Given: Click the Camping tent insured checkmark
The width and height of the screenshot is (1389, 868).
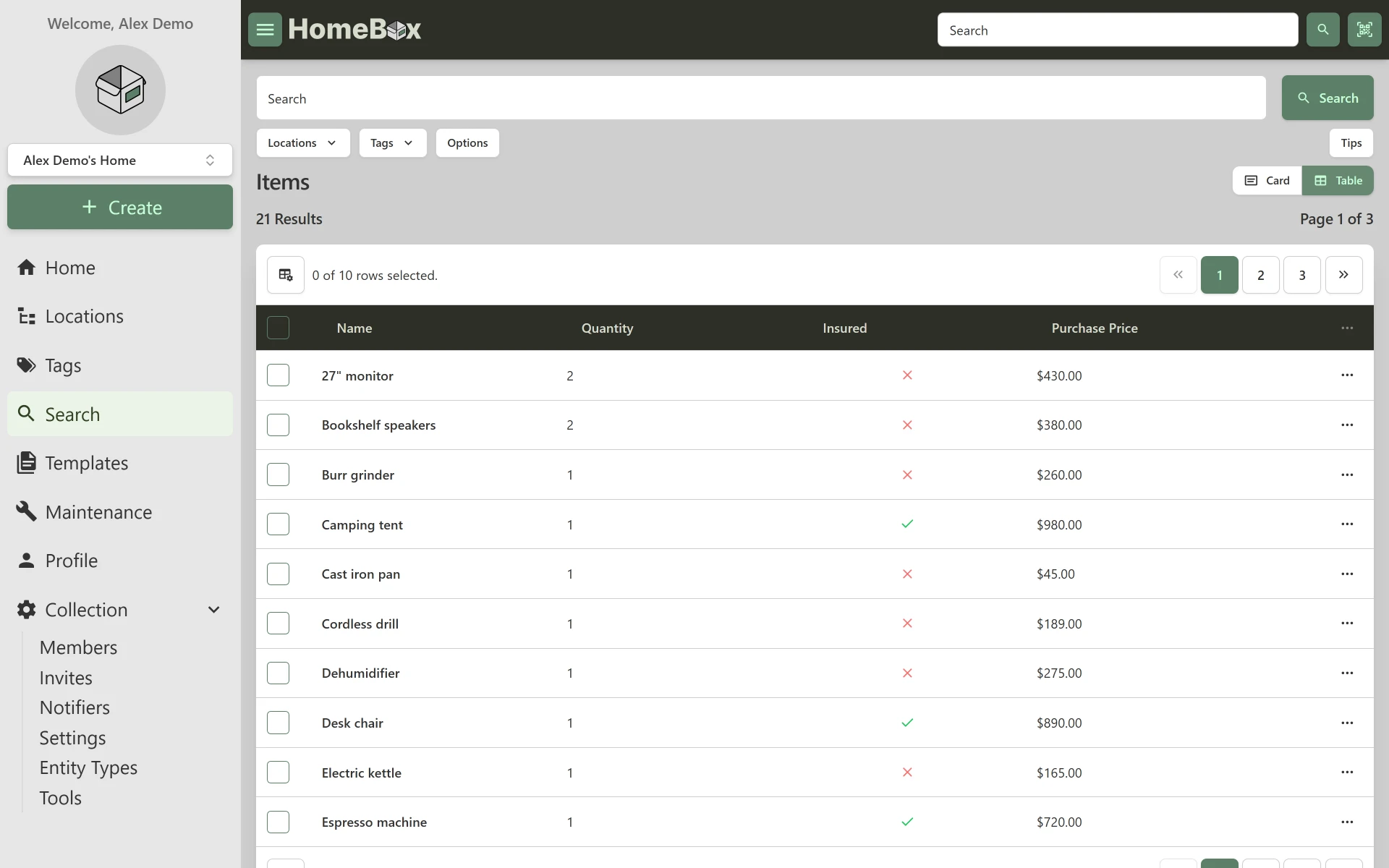Looking at the screenshot, I should point(907,524).
